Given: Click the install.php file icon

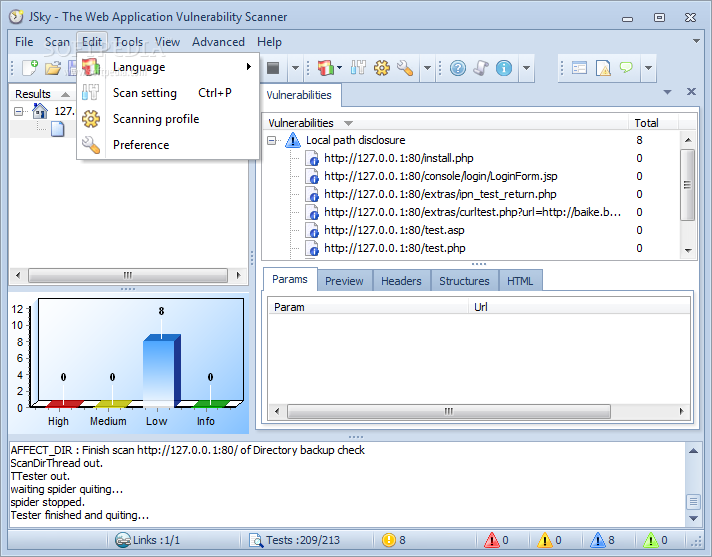Looking at the screenshot, I should (x=312, y=158).
